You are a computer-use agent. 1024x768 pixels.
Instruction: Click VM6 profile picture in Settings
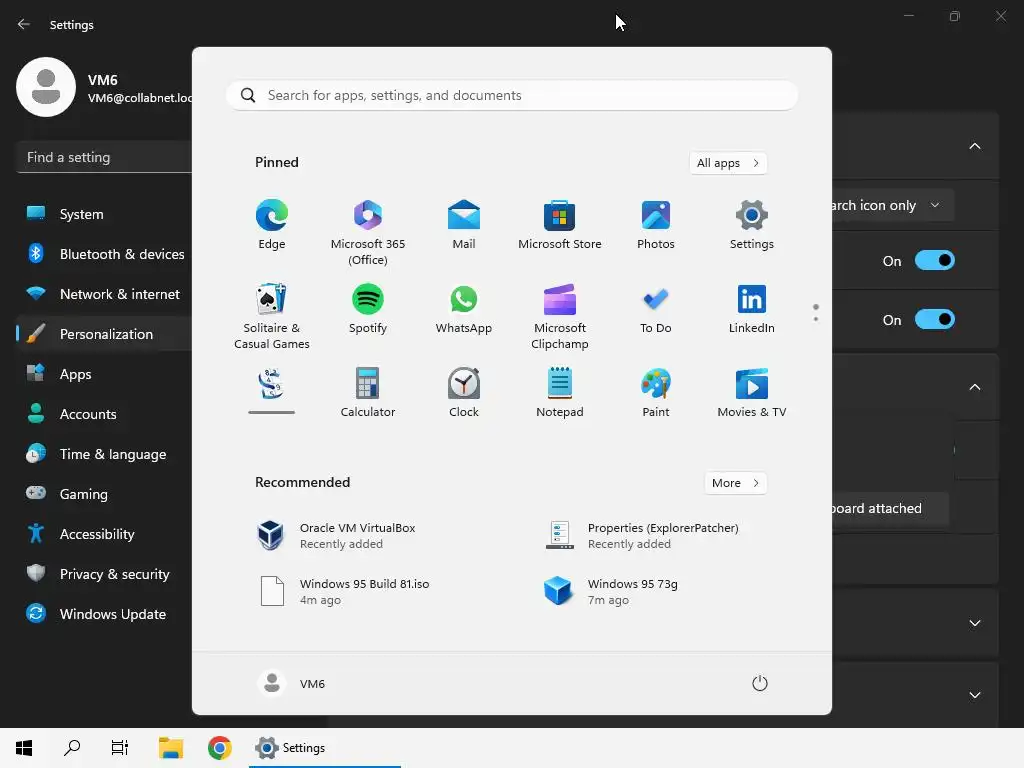[x=46, y=87]
